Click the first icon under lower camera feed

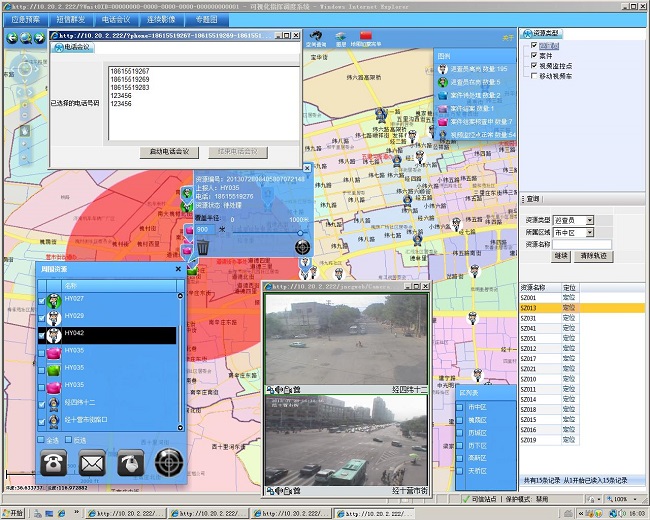pyautogui.click(x=270, y=491)
